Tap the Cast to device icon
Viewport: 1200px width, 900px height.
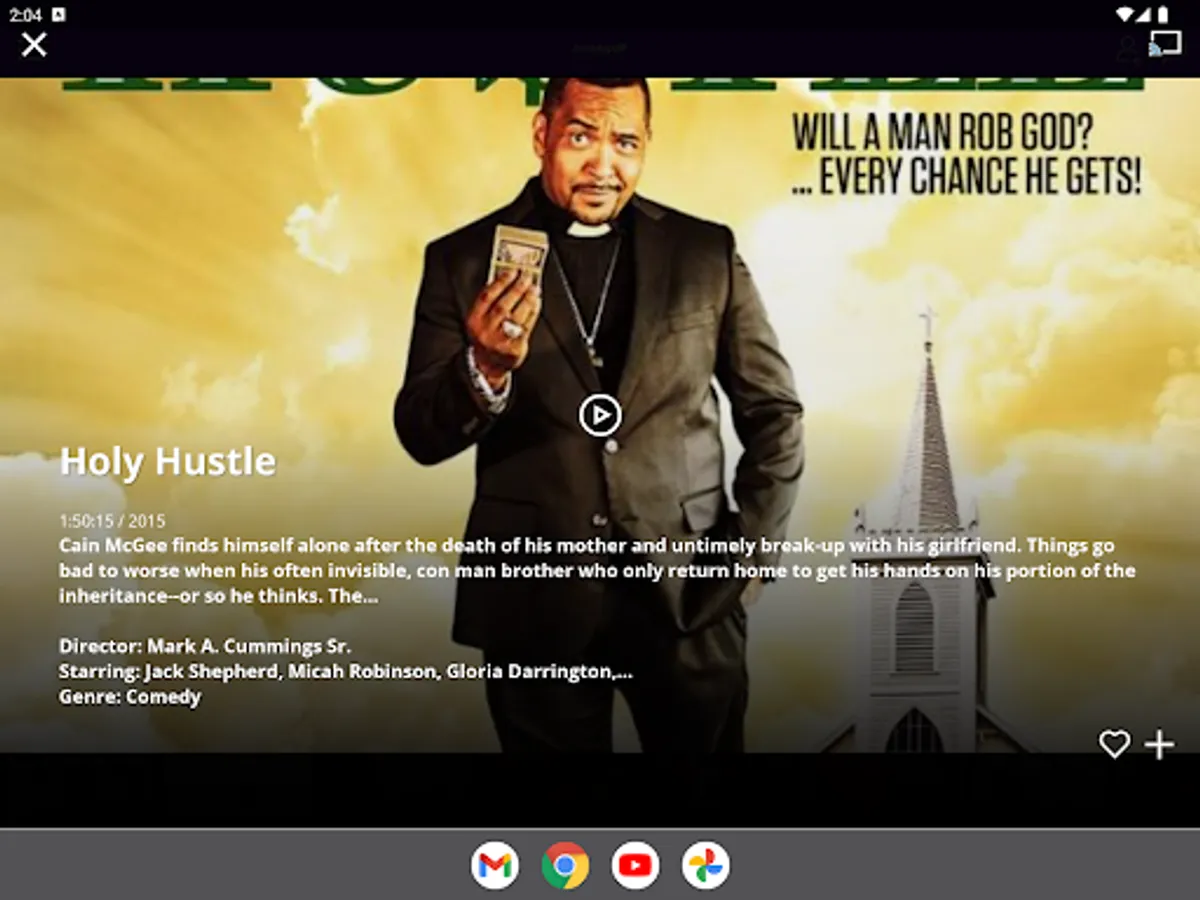[1165, 44]
